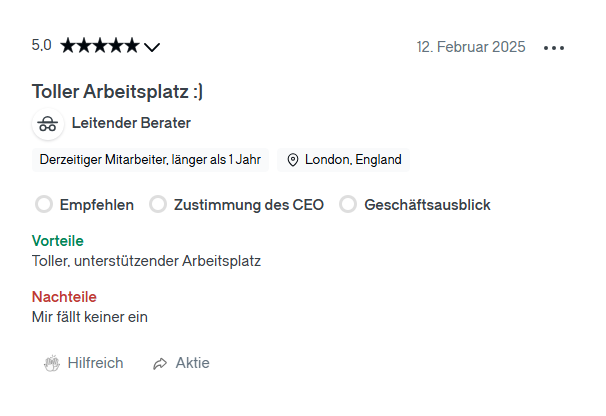606x416 pixels.
Task: Mark review as Hilfreich
Action: point(83,363)
